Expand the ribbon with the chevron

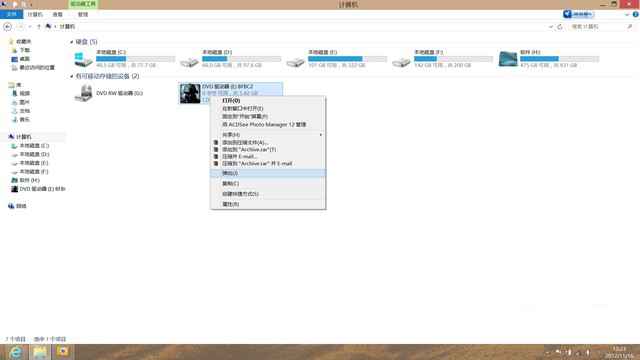pos(627,14)
